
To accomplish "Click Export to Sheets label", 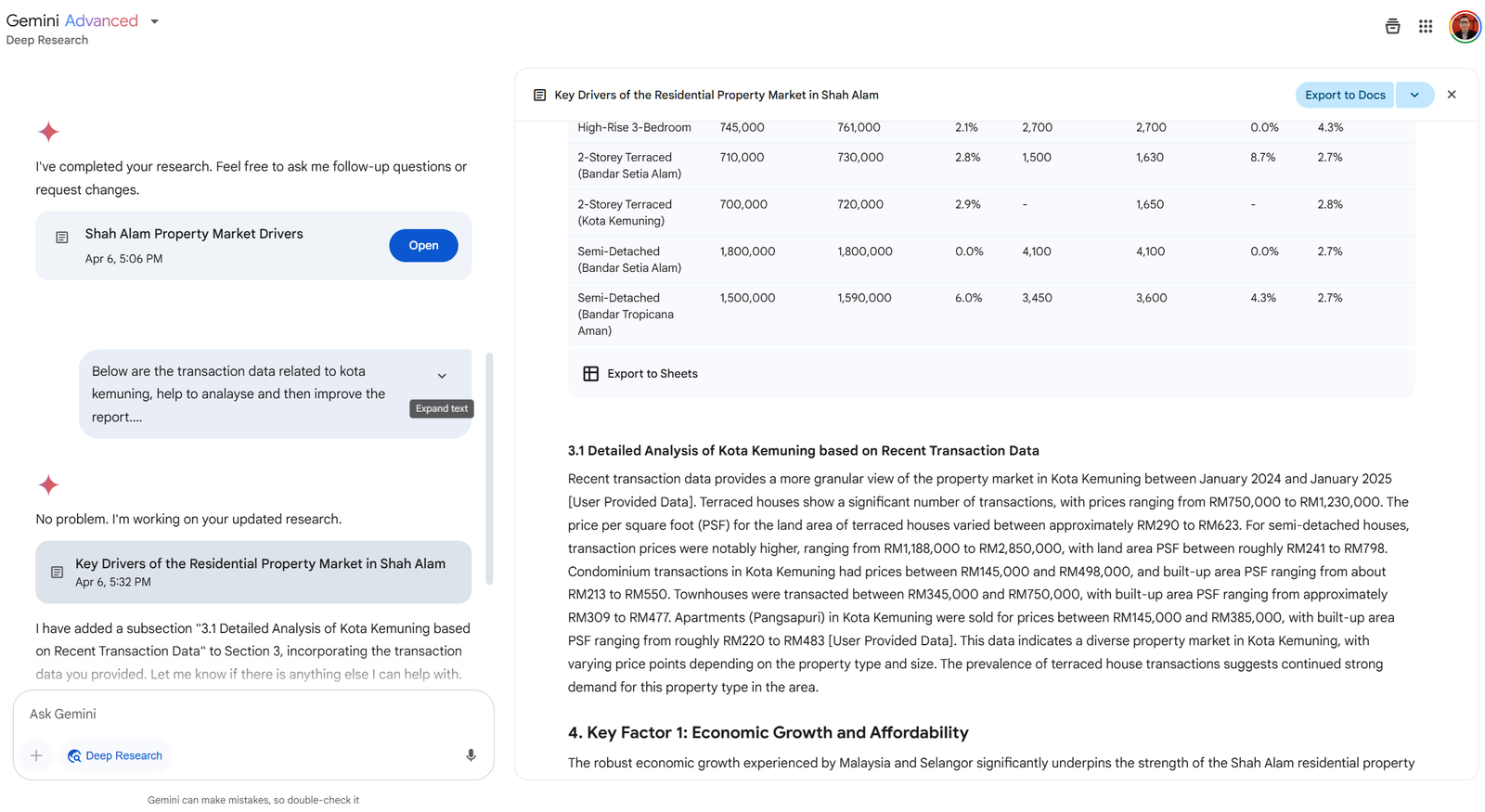I will pos(652,374).
